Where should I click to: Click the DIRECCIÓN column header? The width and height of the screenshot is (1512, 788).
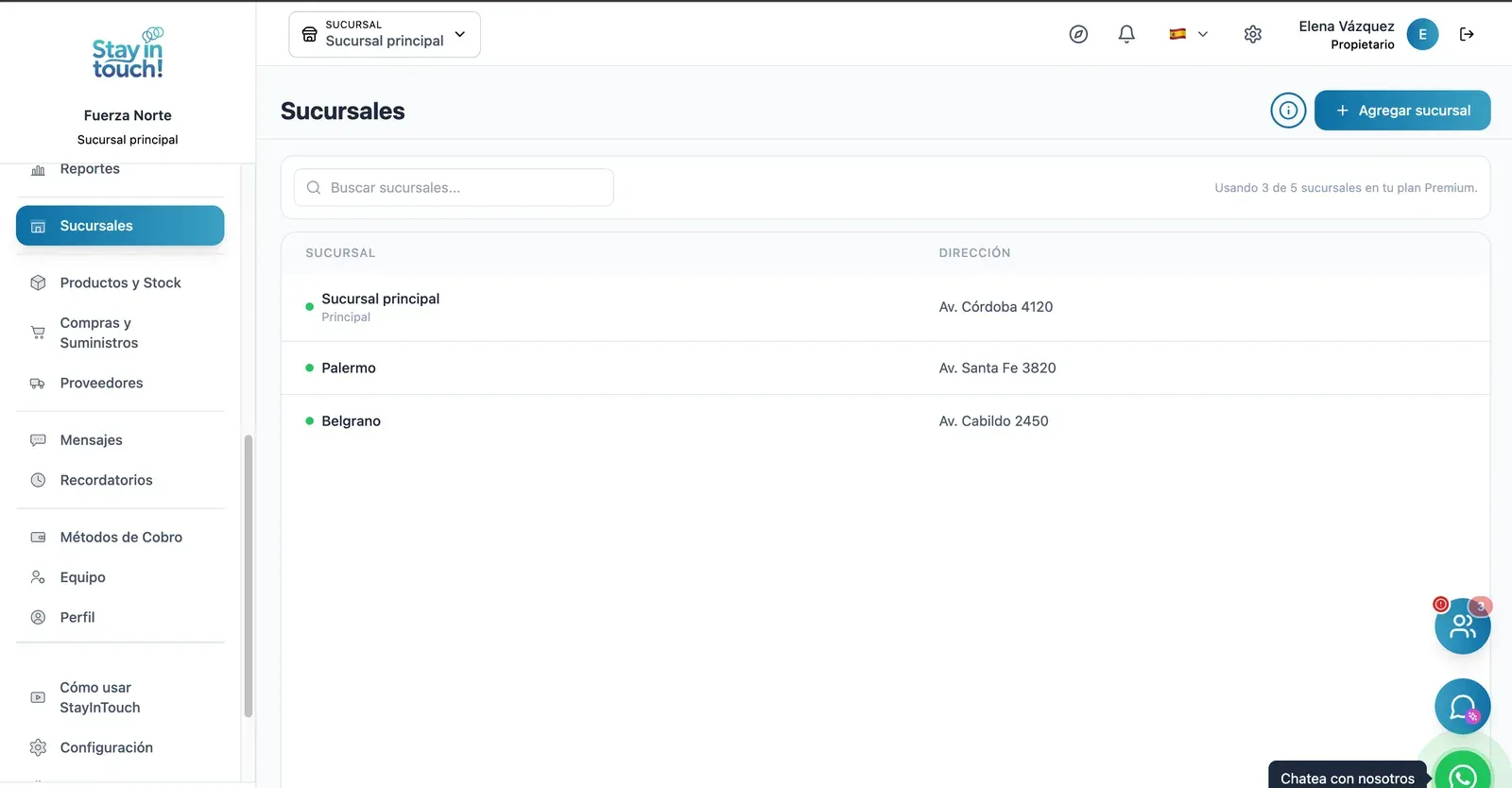point(974,253)
